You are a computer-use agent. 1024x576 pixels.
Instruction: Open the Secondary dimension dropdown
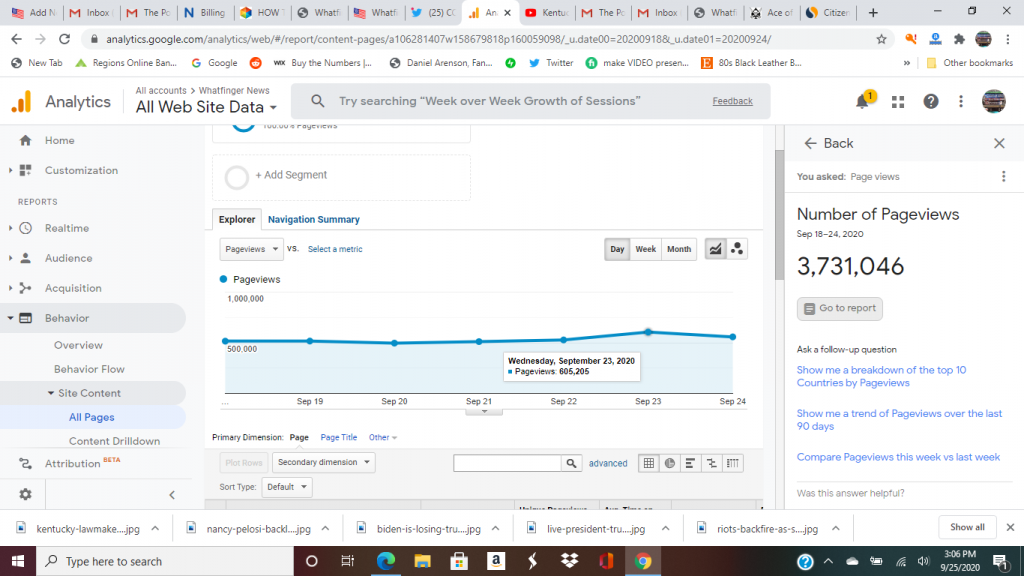click(324, 462)
